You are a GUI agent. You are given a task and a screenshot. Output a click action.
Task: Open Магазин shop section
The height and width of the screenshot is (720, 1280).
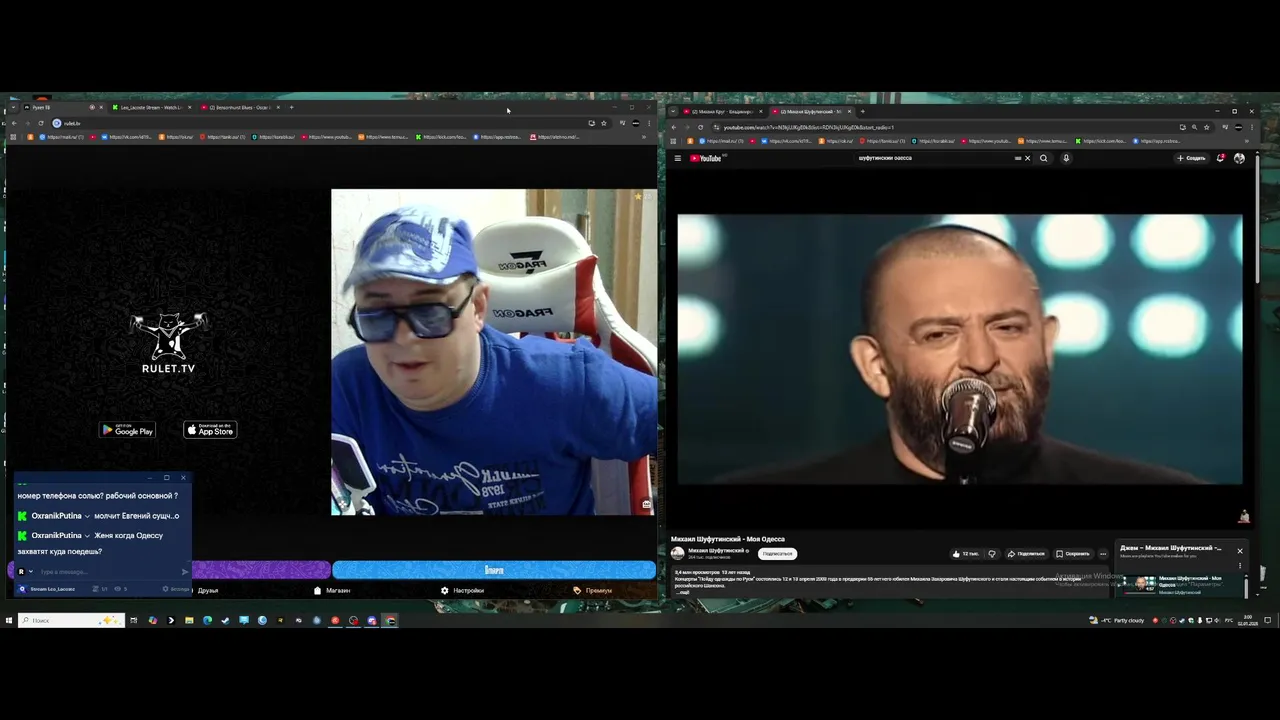[x=332, y=590]
